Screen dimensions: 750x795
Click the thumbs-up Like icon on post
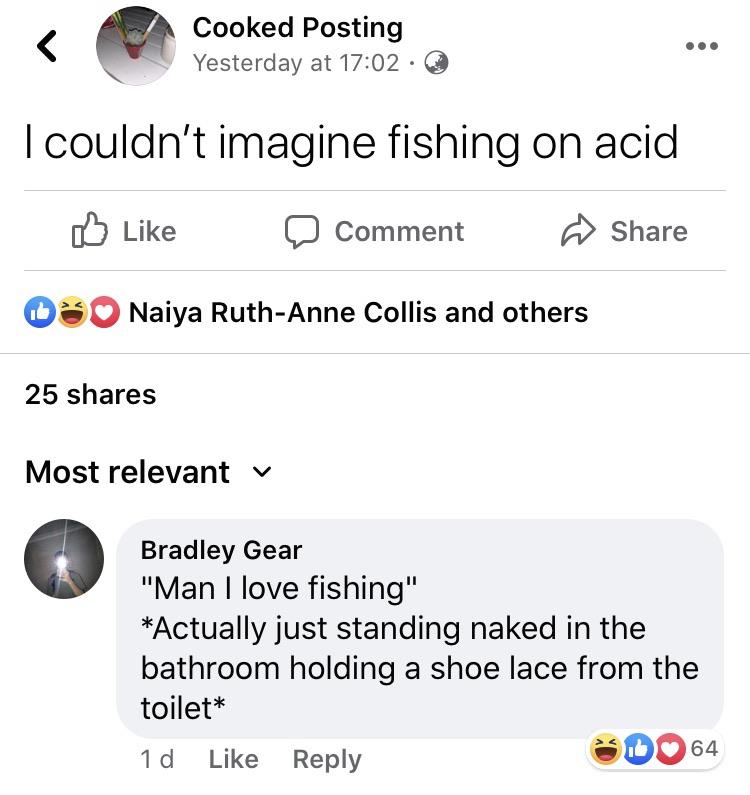[x=88, y=231]
